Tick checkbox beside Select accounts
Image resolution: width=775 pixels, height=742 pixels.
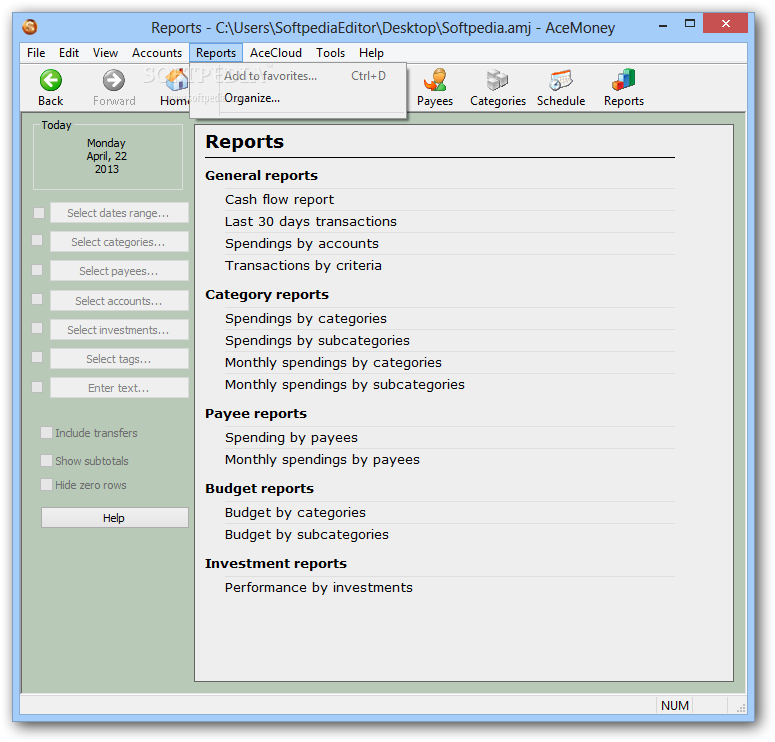click(37, 299)
